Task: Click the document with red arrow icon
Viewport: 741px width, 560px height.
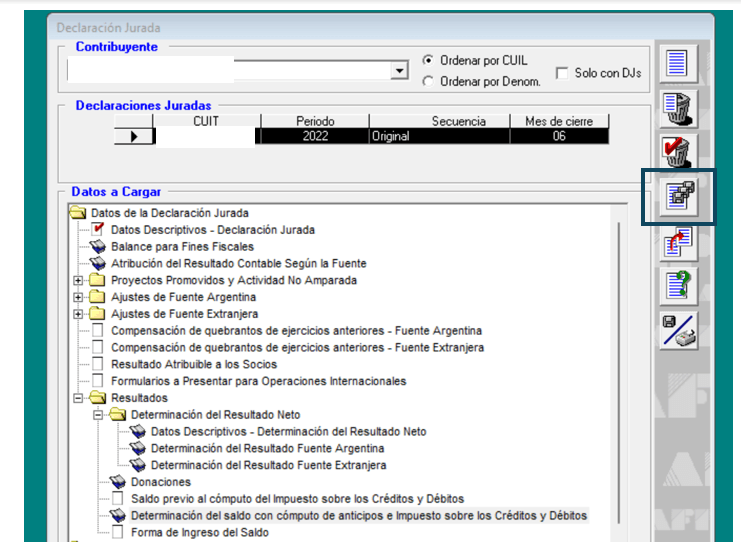Action: pyautogui.click(x=679, y=241)
